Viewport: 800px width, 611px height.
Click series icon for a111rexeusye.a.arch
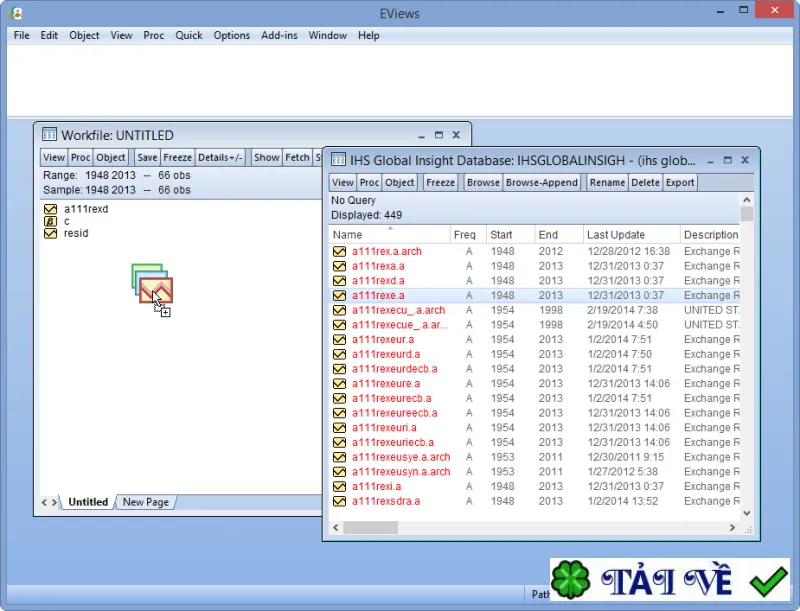point(339,457)
